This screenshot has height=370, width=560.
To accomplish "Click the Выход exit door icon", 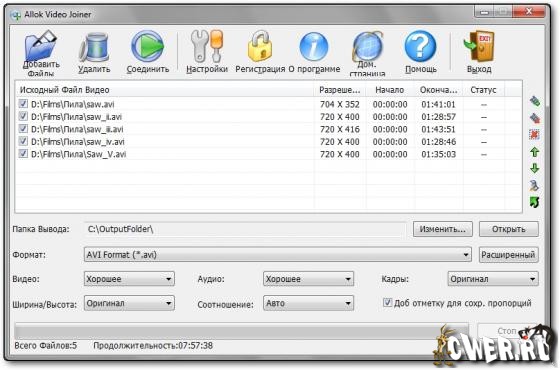I will 479,46.
